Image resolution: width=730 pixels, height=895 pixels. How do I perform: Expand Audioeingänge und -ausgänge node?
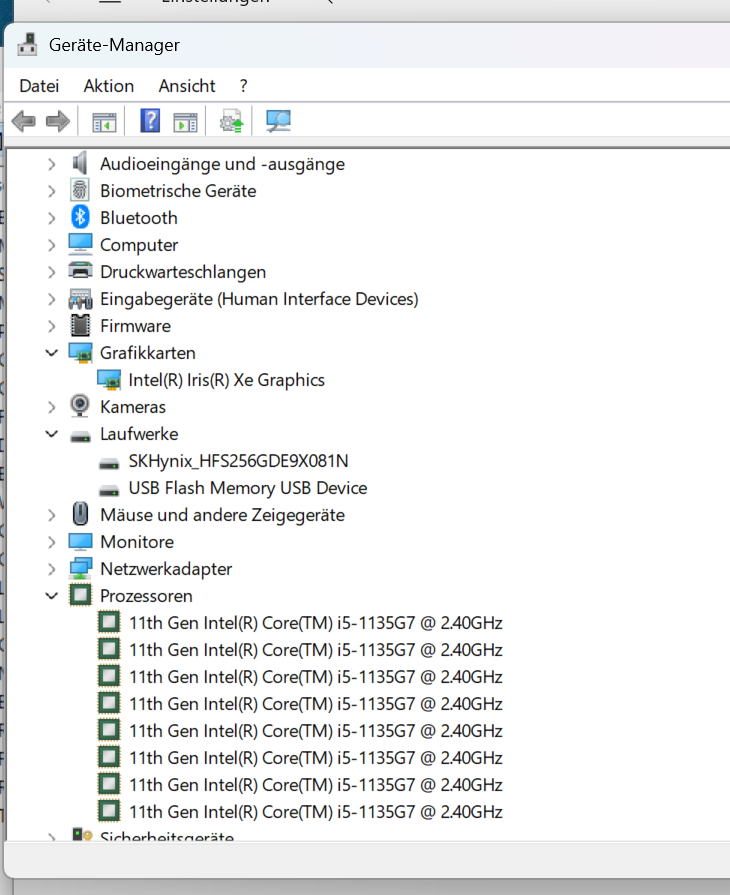pos(51,164)
